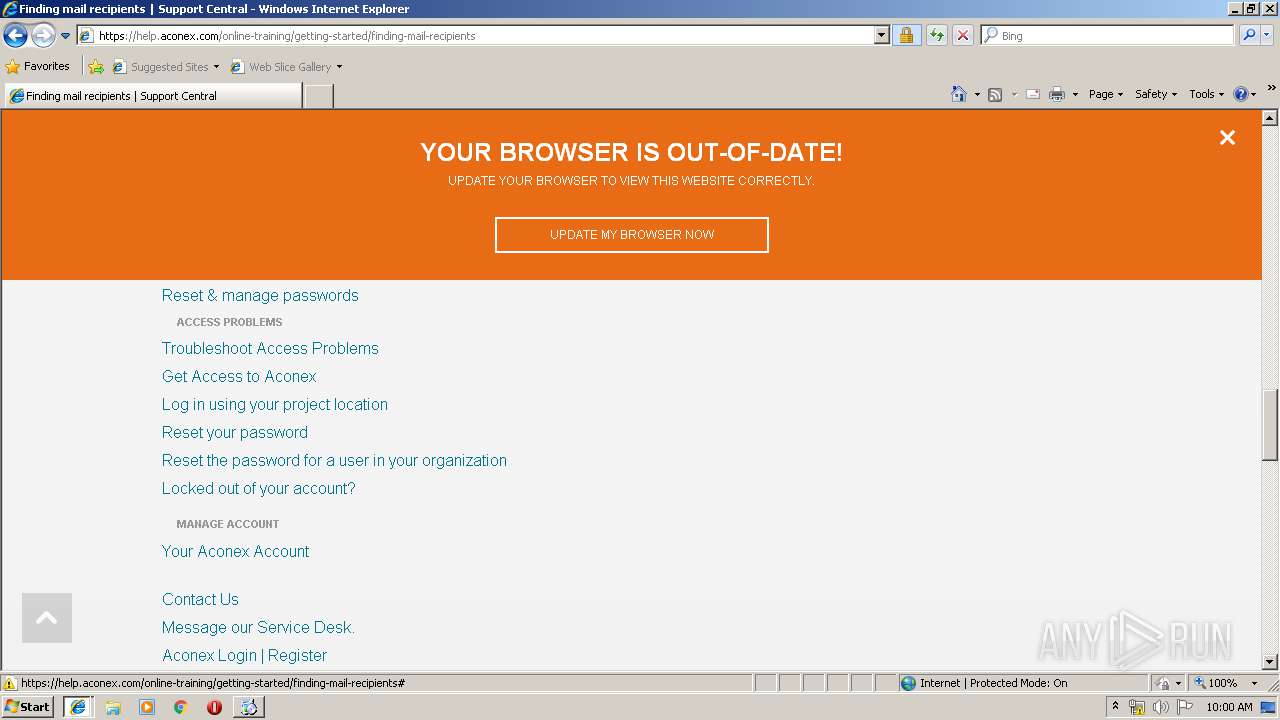Open Aconex Login | Register link

tap(244, 655)
